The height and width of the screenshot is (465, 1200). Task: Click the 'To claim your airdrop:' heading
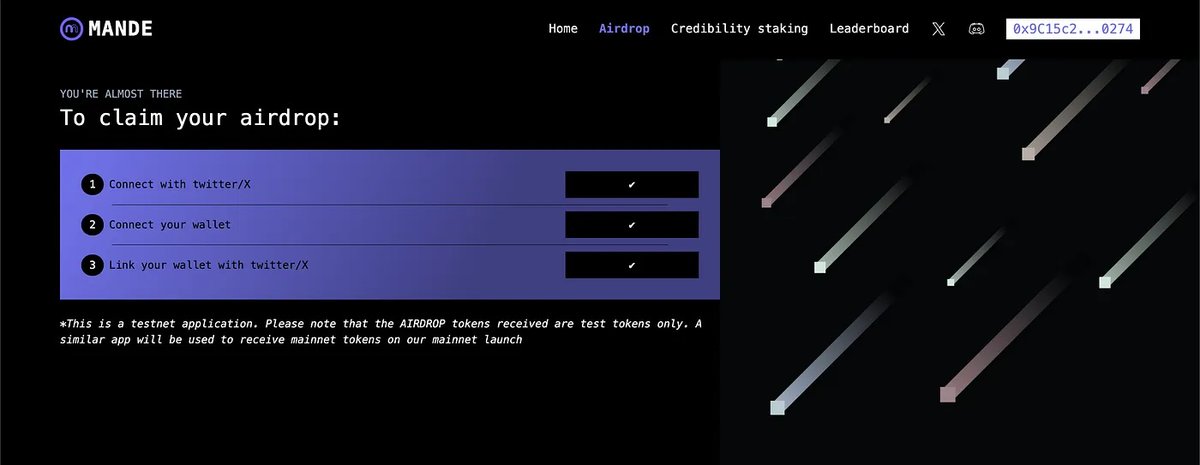pyautogui.click(x=201, y=118)
